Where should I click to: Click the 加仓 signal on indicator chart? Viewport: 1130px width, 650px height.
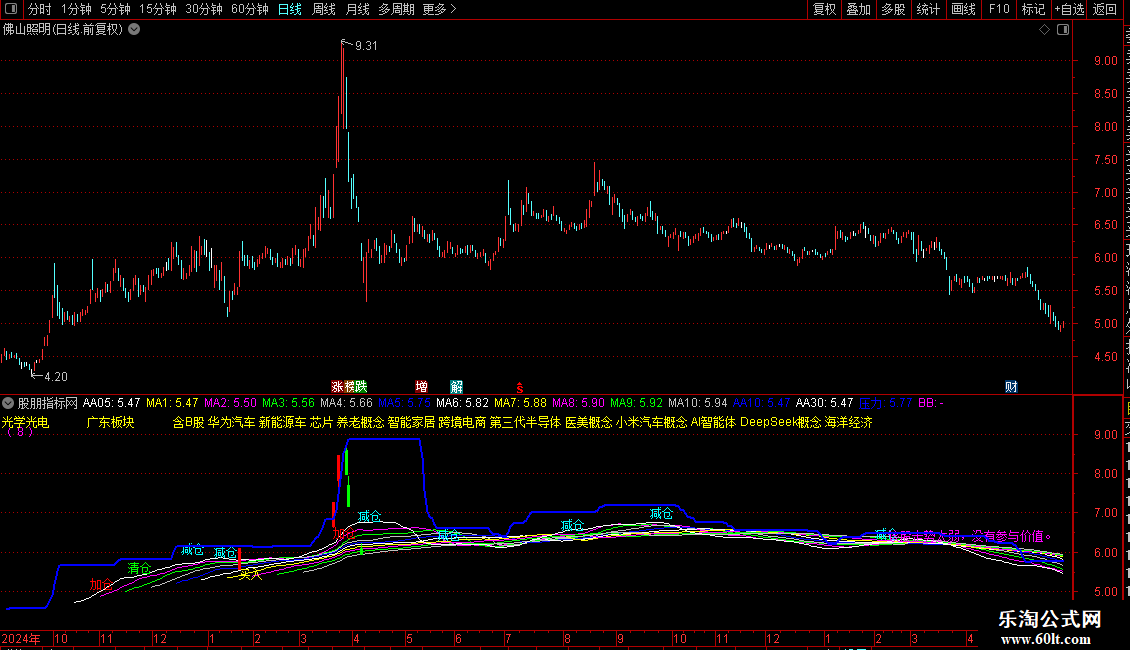pyautogui.click(x=101, y=584)
